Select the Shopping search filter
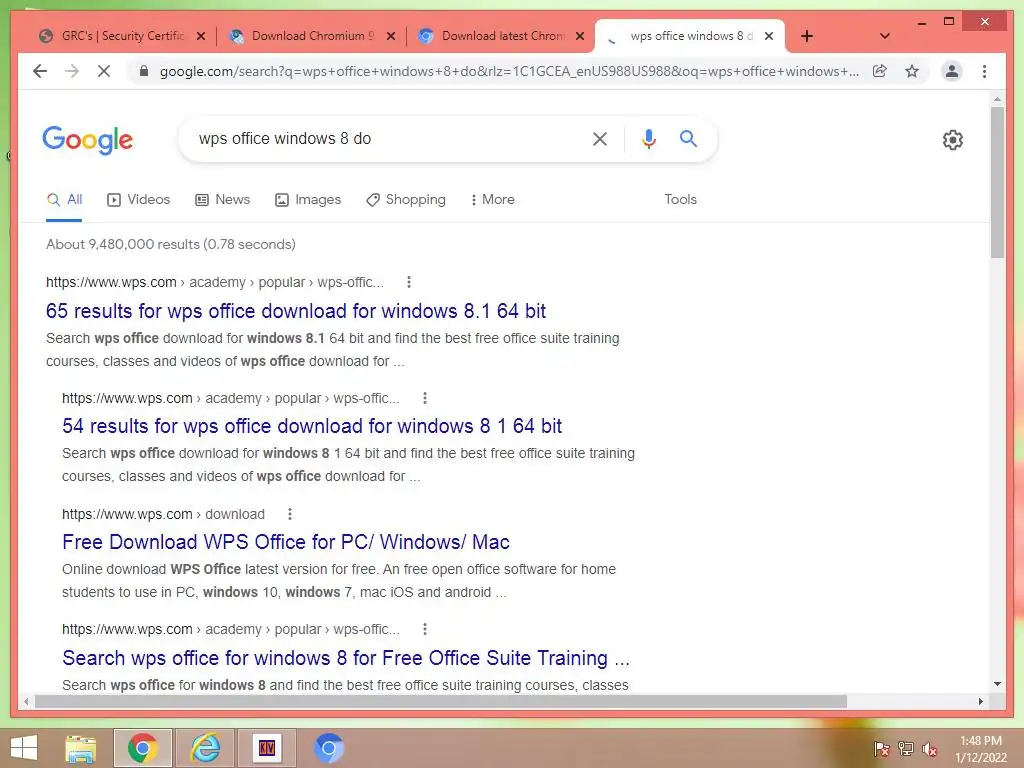The width and height of the screenshot is (1024, 768). 406,200
